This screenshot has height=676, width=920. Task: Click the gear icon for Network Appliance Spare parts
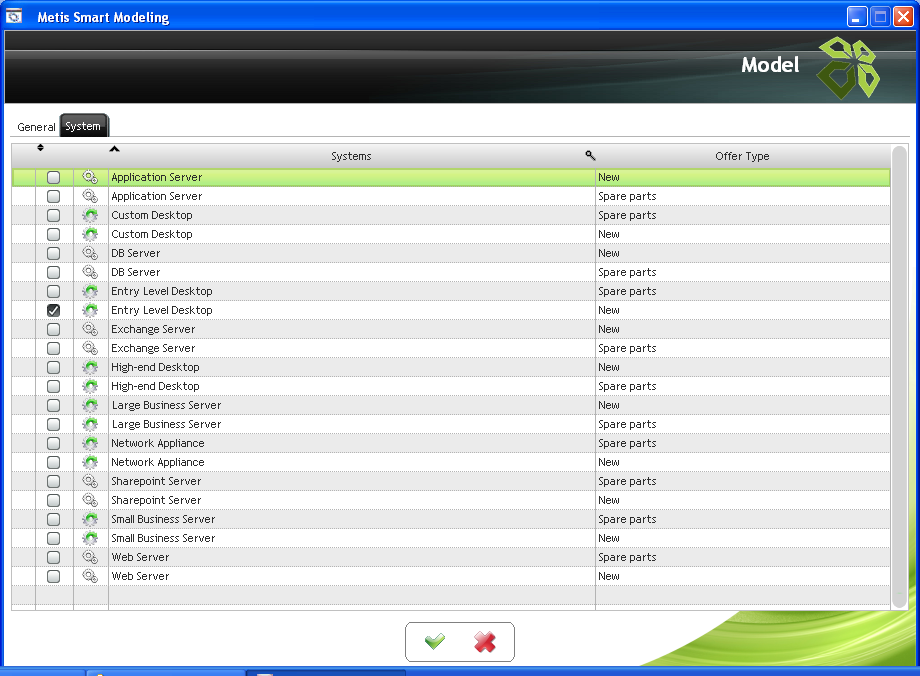point(90,443)
